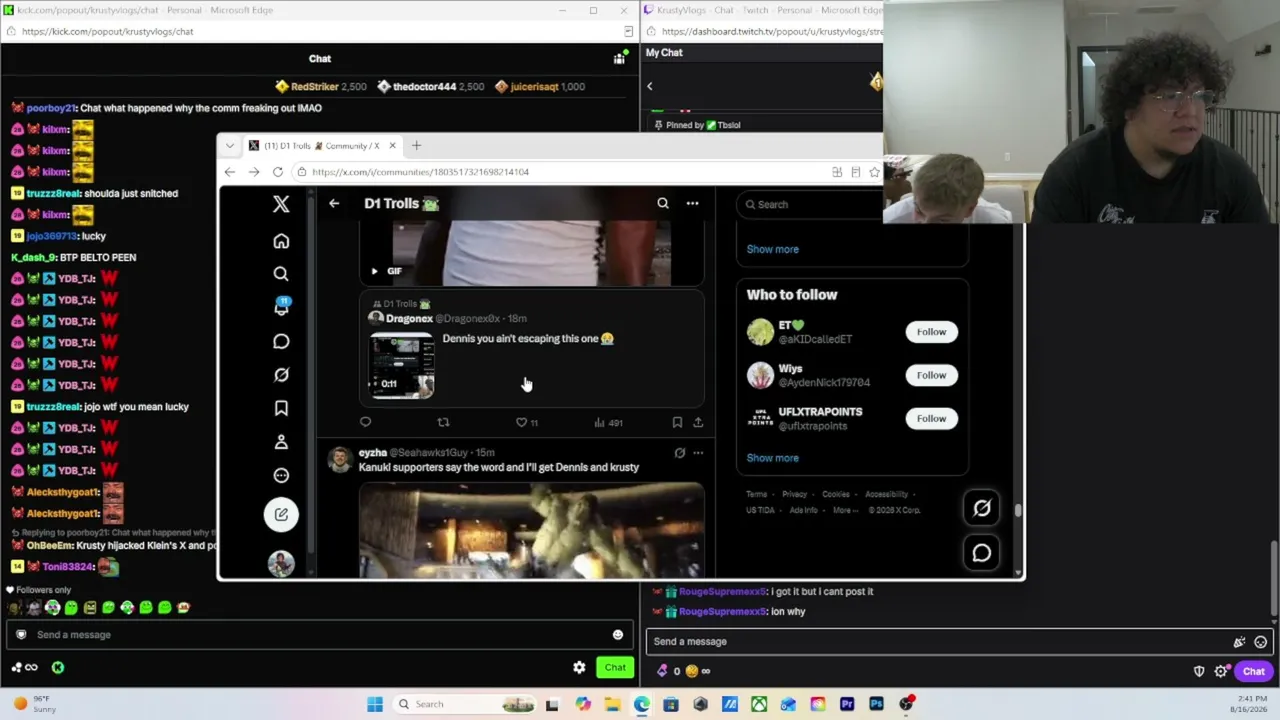This screenshot has height=720, width=1280.
Task: Send Twitch message with purple Chat button
Action: pos(1254,672)
